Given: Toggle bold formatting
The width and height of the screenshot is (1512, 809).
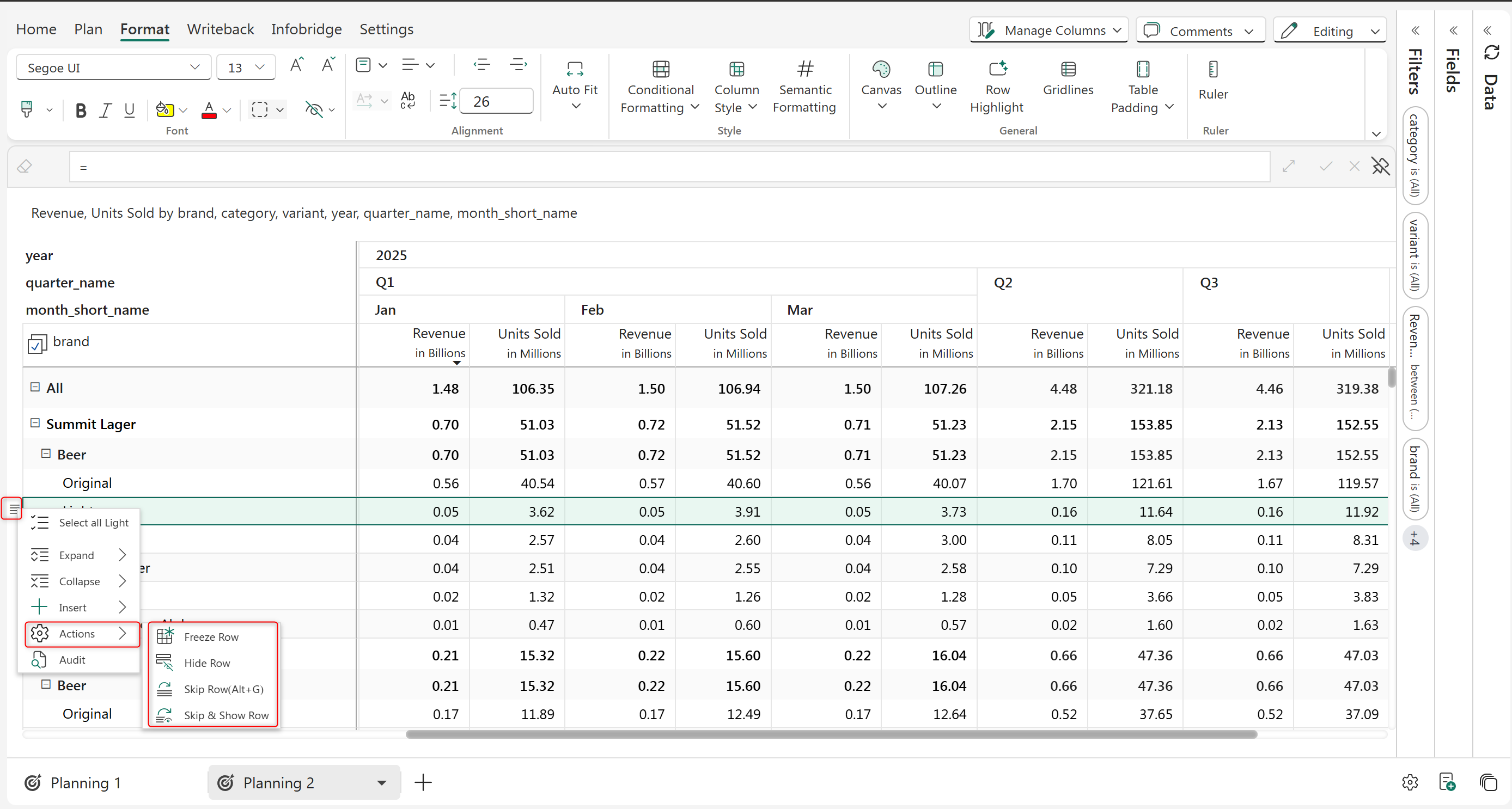Looking at the screenshot, I should pyautogui.click(x=81, y=111).
